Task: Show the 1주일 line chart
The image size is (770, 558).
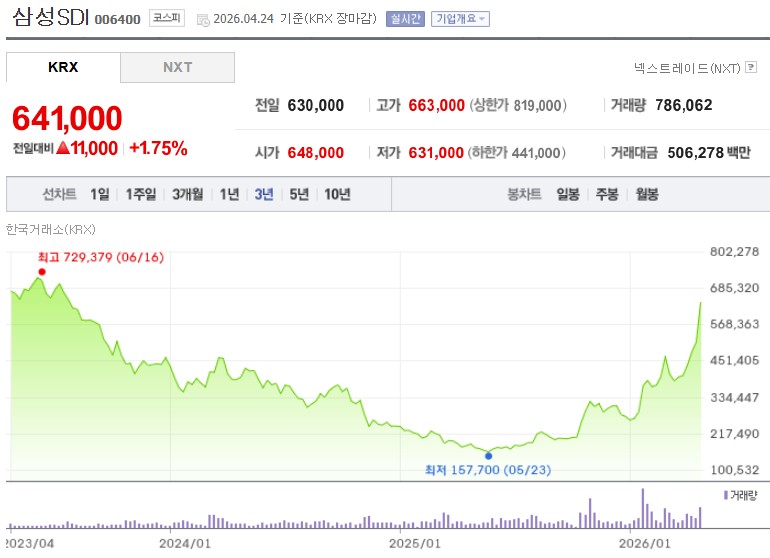Action: pos(141,194)
